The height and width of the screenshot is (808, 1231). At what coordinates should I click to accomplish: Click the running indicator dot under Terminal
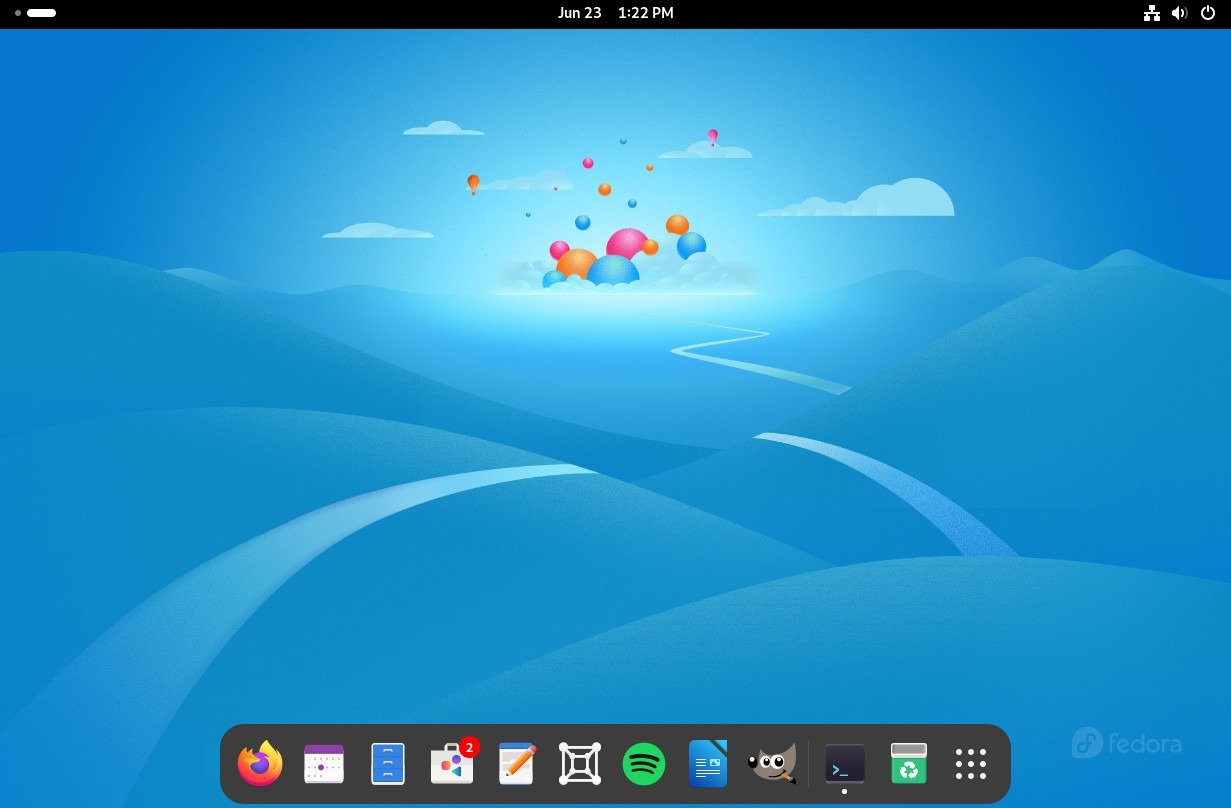(x=843, y=790)
